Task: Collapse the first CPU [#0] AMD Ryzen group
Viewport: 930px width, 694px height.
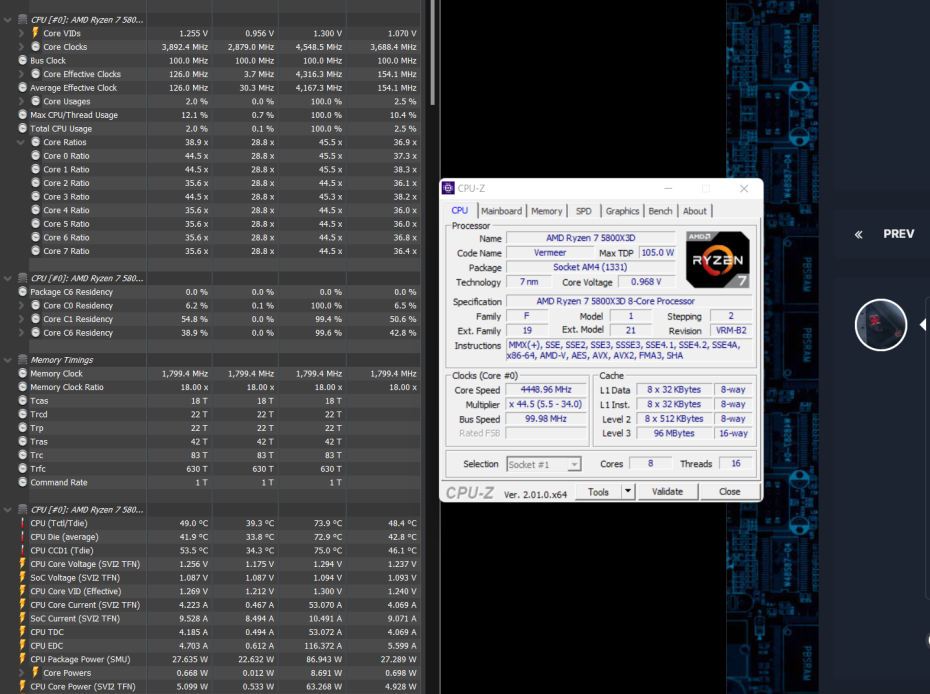Action: coord(8,20)
